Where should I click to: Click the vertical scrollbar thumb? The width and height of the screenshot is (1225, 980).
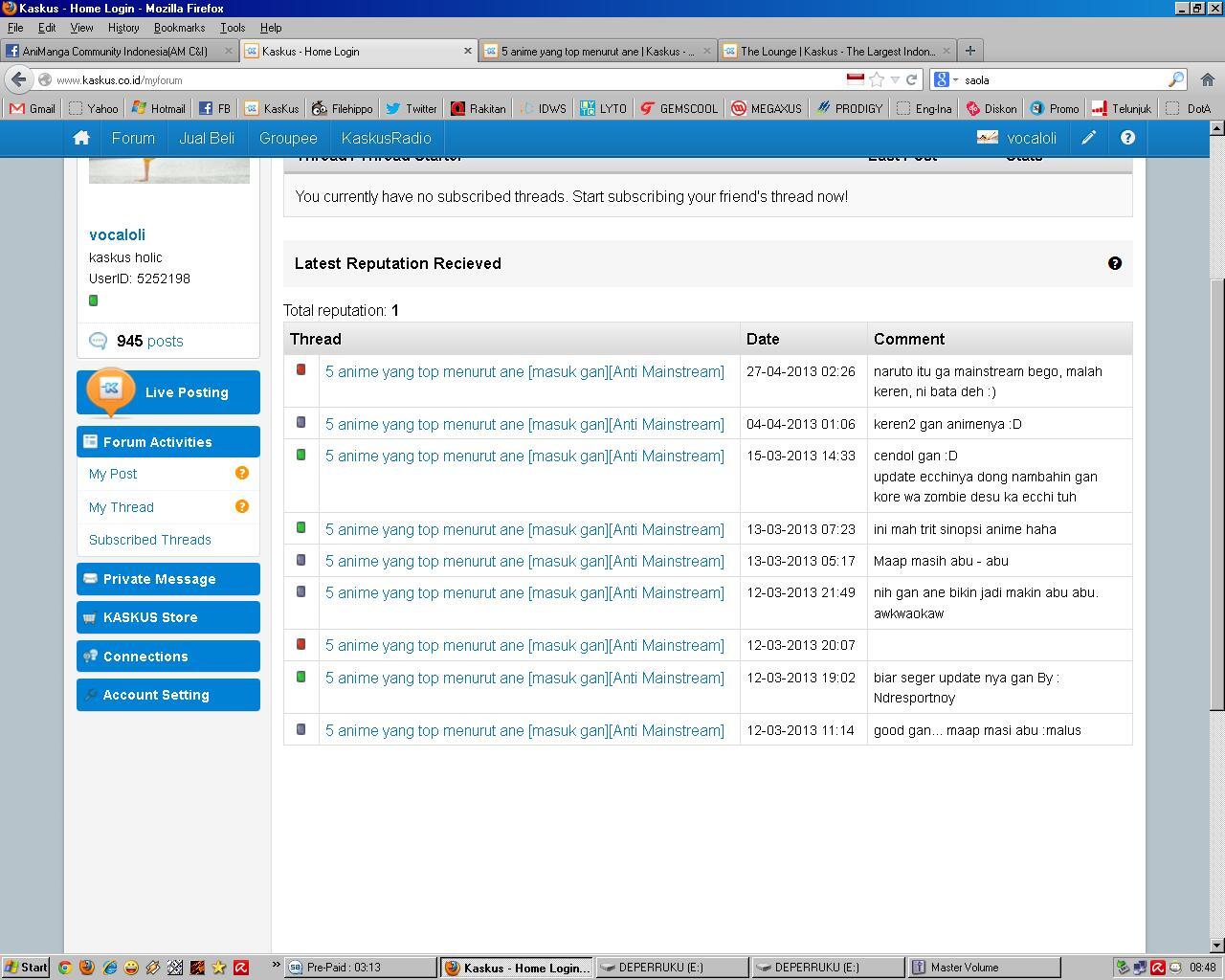(x=1217, y=493)
